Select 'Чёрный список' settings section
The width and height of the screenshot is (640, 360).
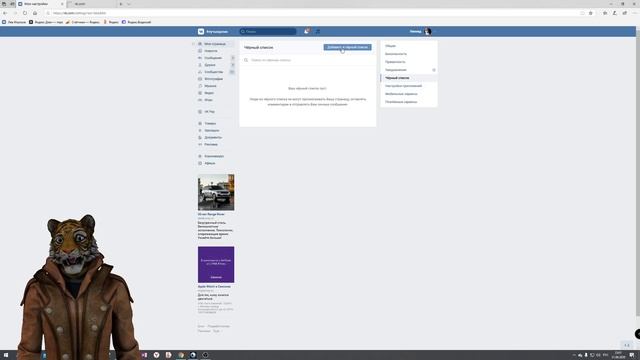pos(409,78)
